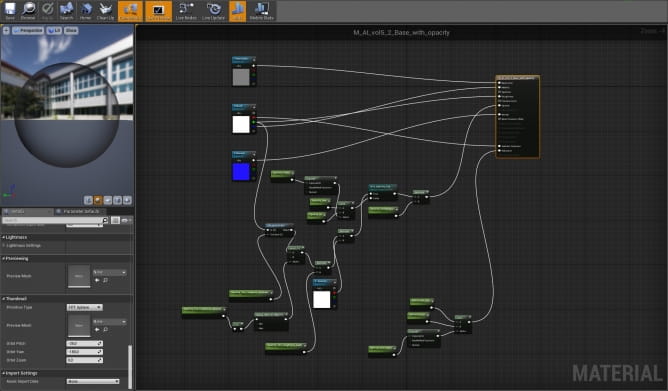
Task: Open the viewport Show menu
Action: coord(71,30)
